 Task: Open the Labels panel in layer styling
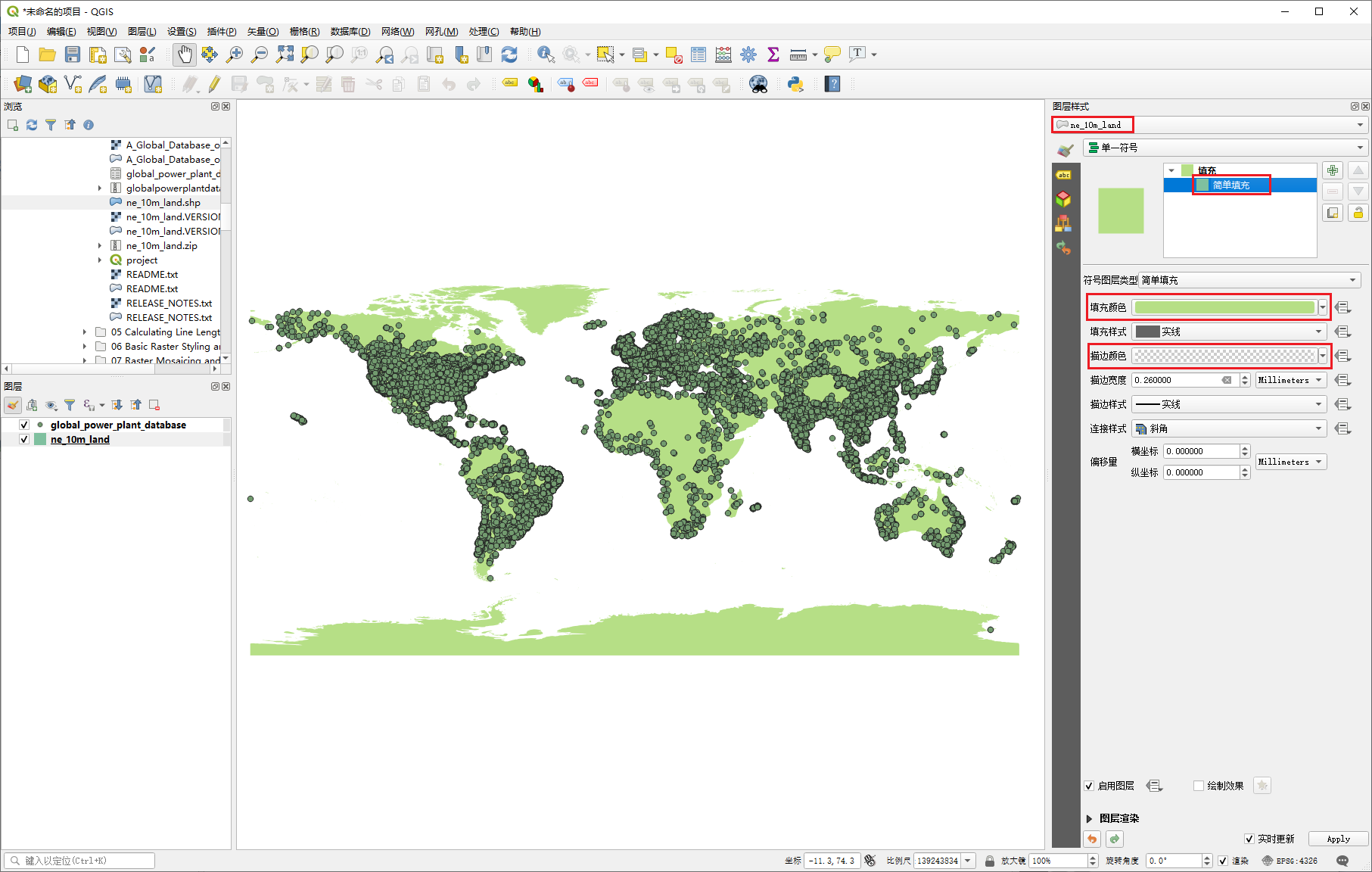click(x=1064, y=175)
